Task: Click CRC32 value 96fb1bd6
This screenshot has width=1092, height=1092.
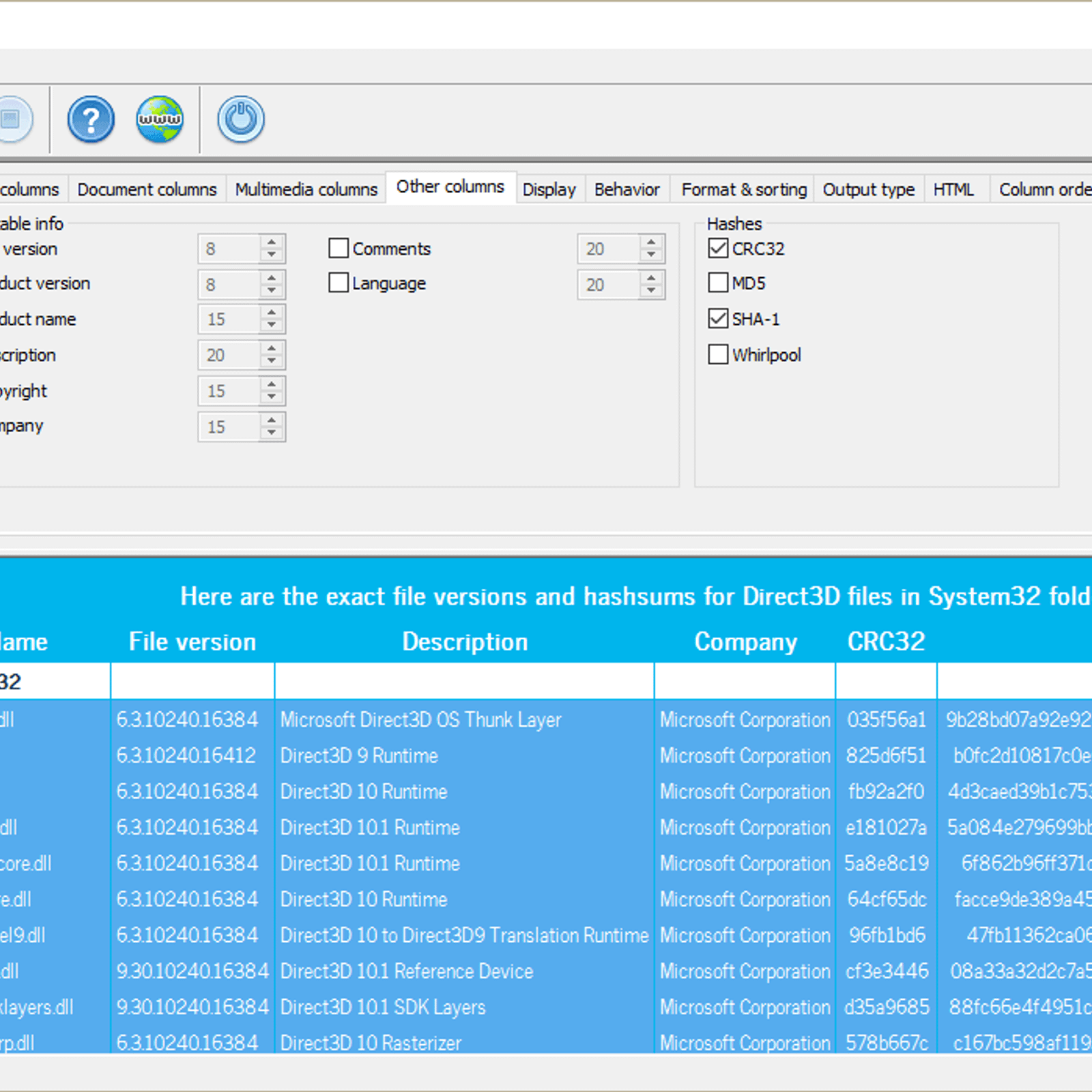Action: coord(887,935)
